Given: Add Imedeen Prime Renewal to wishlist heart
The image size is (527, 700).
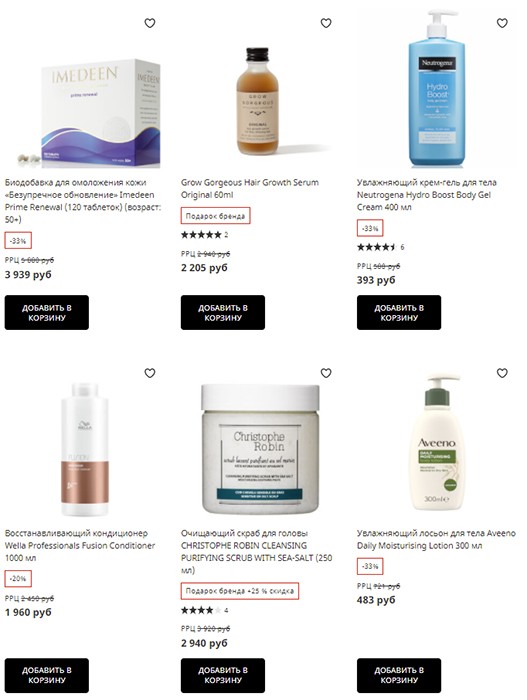Looking at the screenshot, I should click(150, 23).
